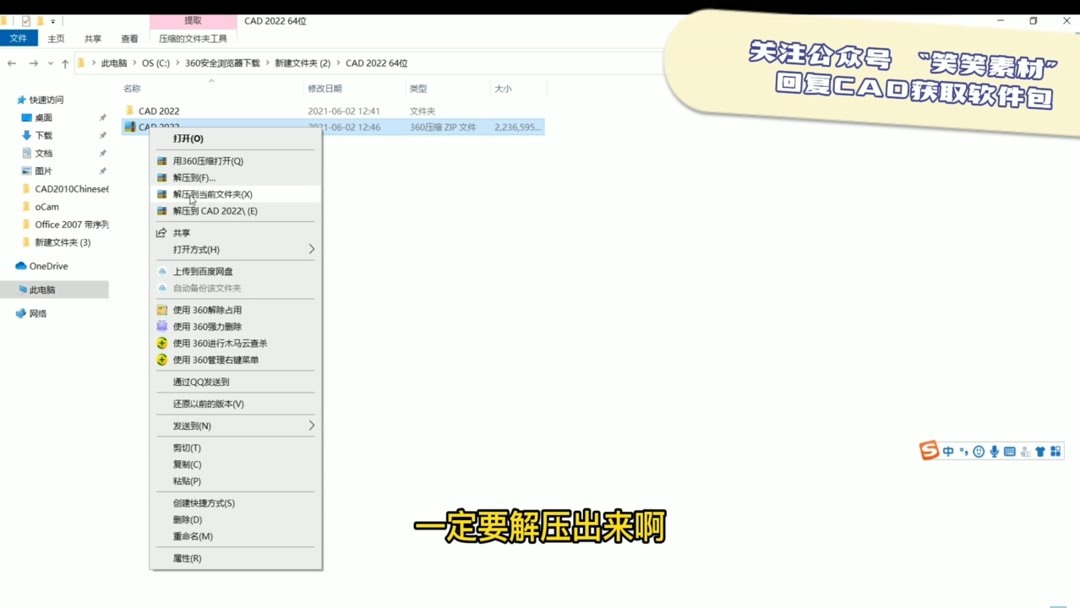Open the Sogou on-screen keyboard icon
The image size is (1080, 608).
(x=1009, y=451)
